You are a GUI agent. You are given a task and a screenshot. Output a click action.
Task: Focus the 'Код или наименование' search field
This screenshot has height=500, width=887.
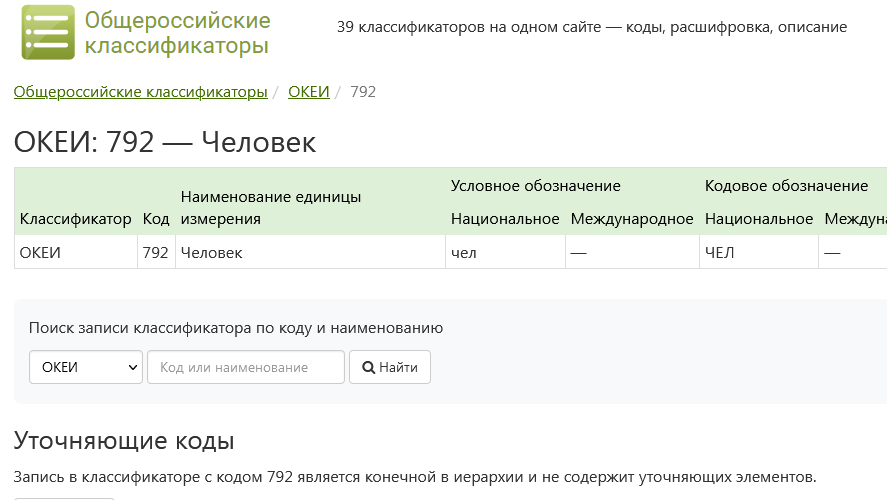pyautogui.click(x=246, y=367)
